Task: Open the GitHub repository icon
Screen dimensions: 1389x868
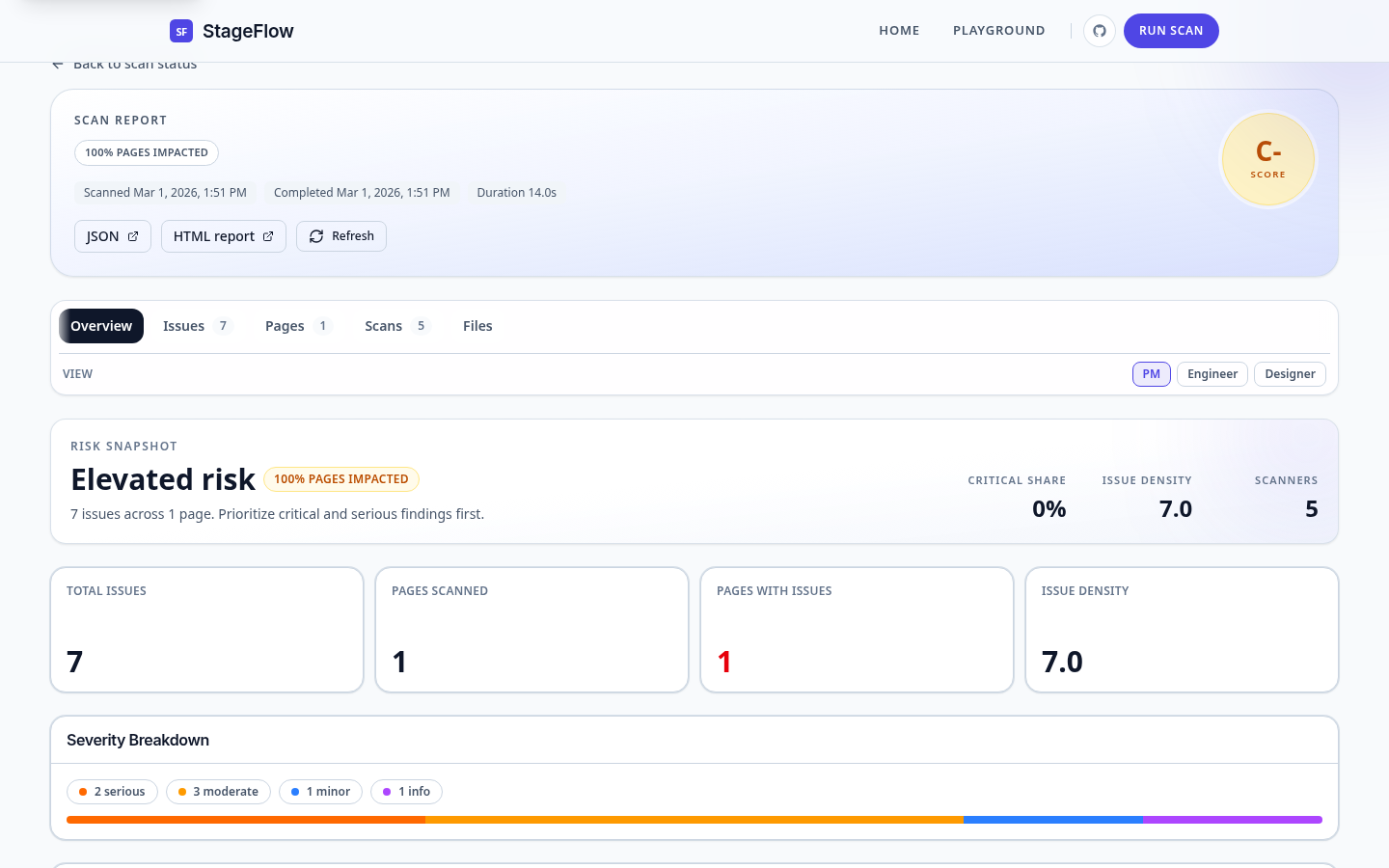Action: tap(1100, 30)
